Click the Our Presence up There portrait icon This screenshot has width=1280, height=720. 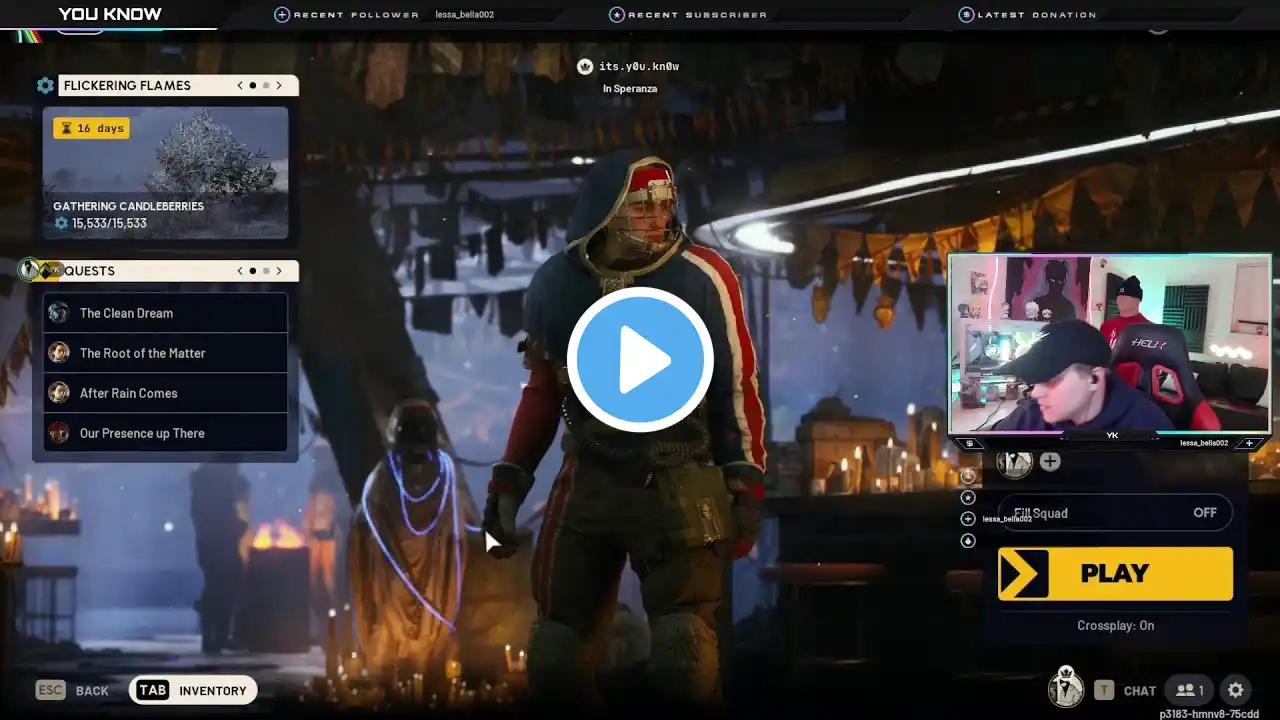(59, 433)
